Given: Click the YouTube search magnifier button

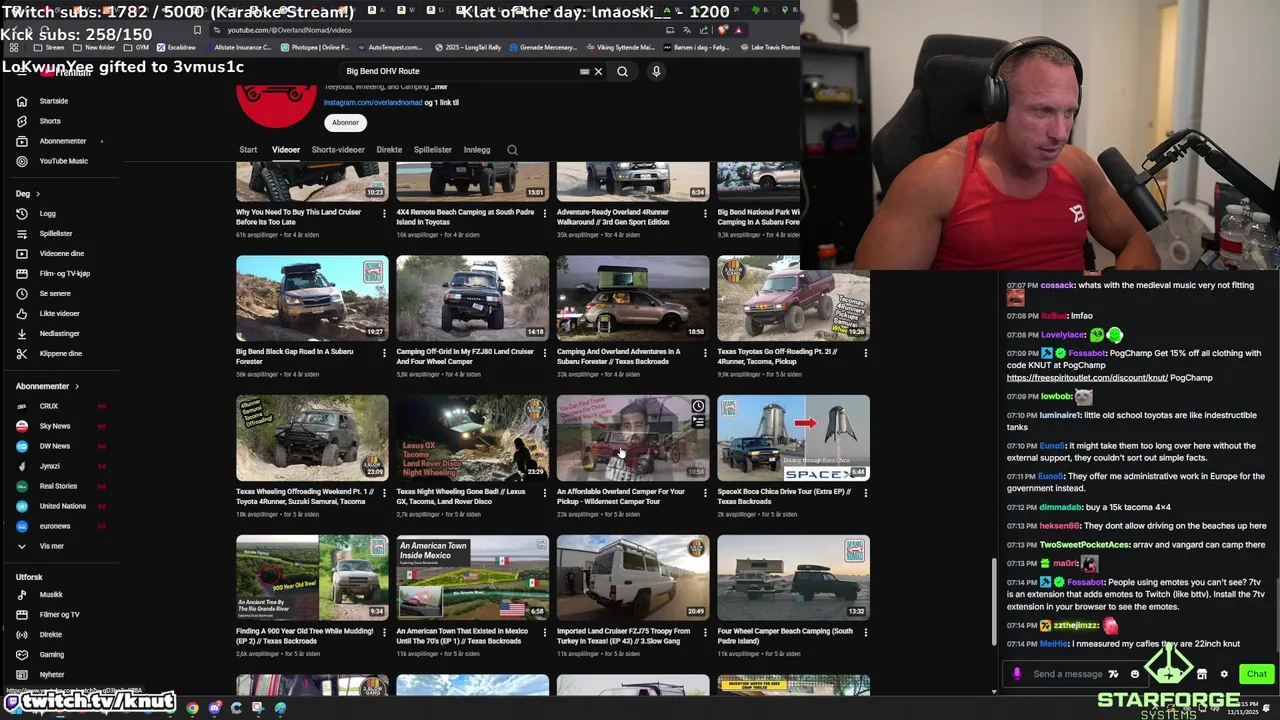Looking at the screenshot, I should click(622, 71).
